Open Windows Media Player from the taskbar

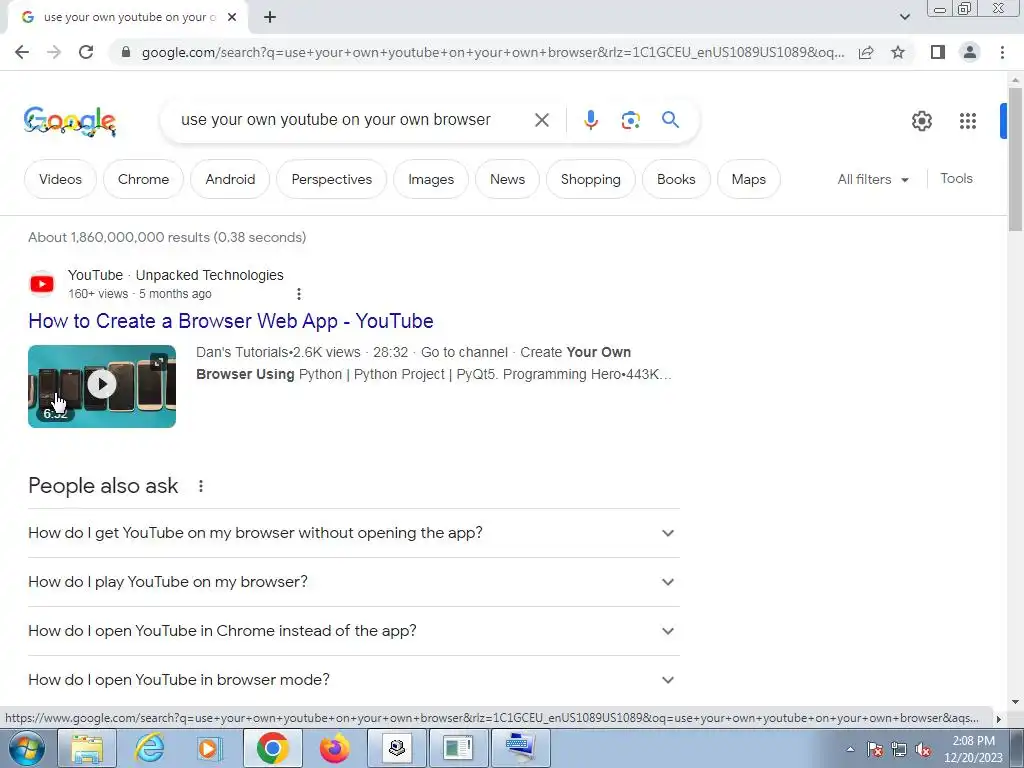[x=210, y=748]
